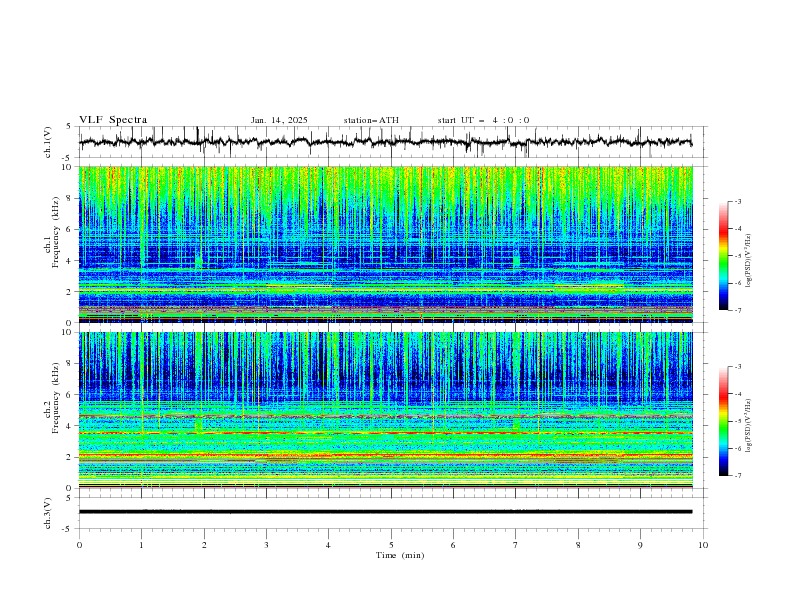The width and height of the screenshot is (792, 612).
Task: Click the time axis tick label "3"
Action: [x=266, y=545]
